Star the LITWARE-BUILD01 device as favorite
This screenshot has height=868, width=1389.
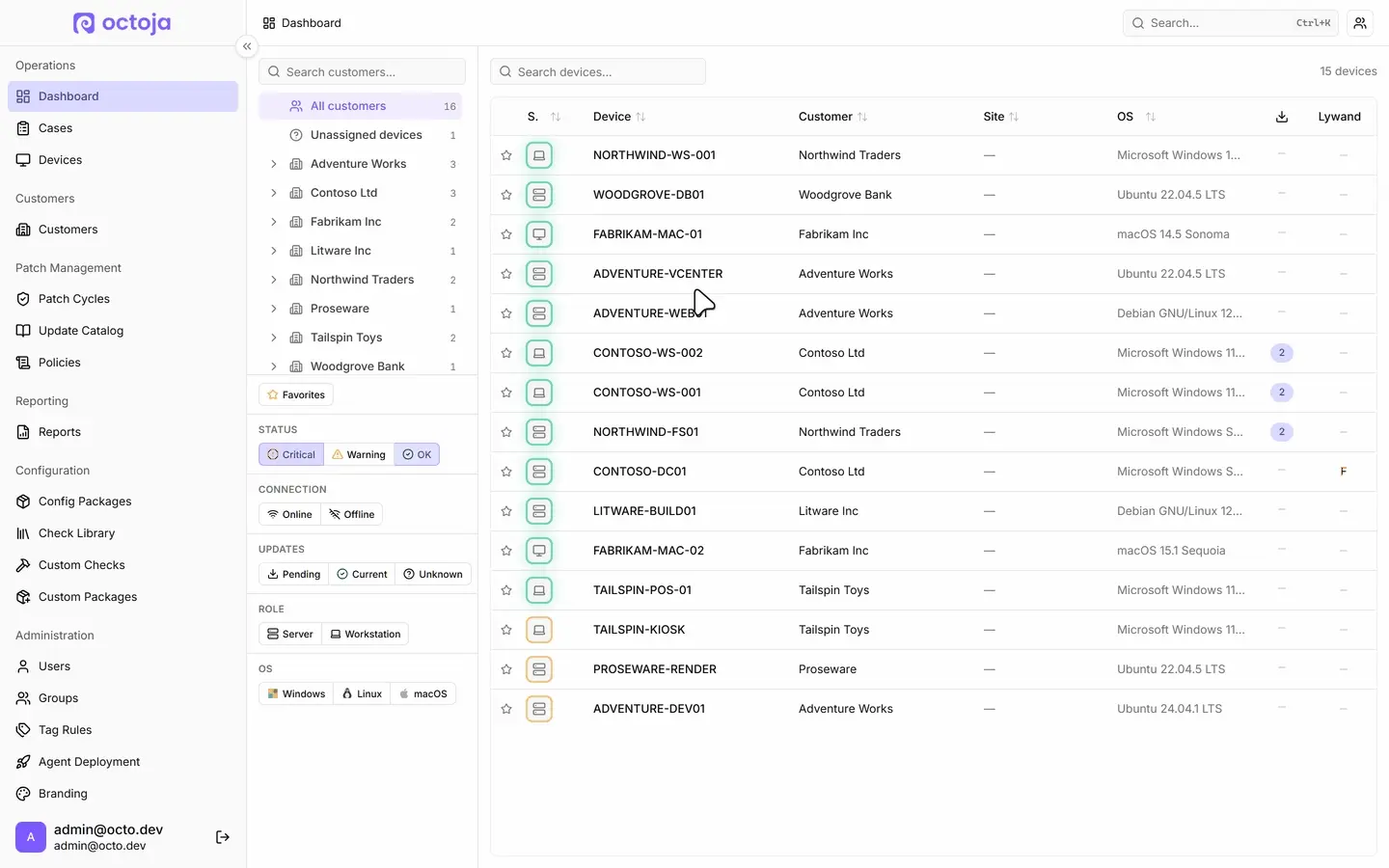click(506, 511)
